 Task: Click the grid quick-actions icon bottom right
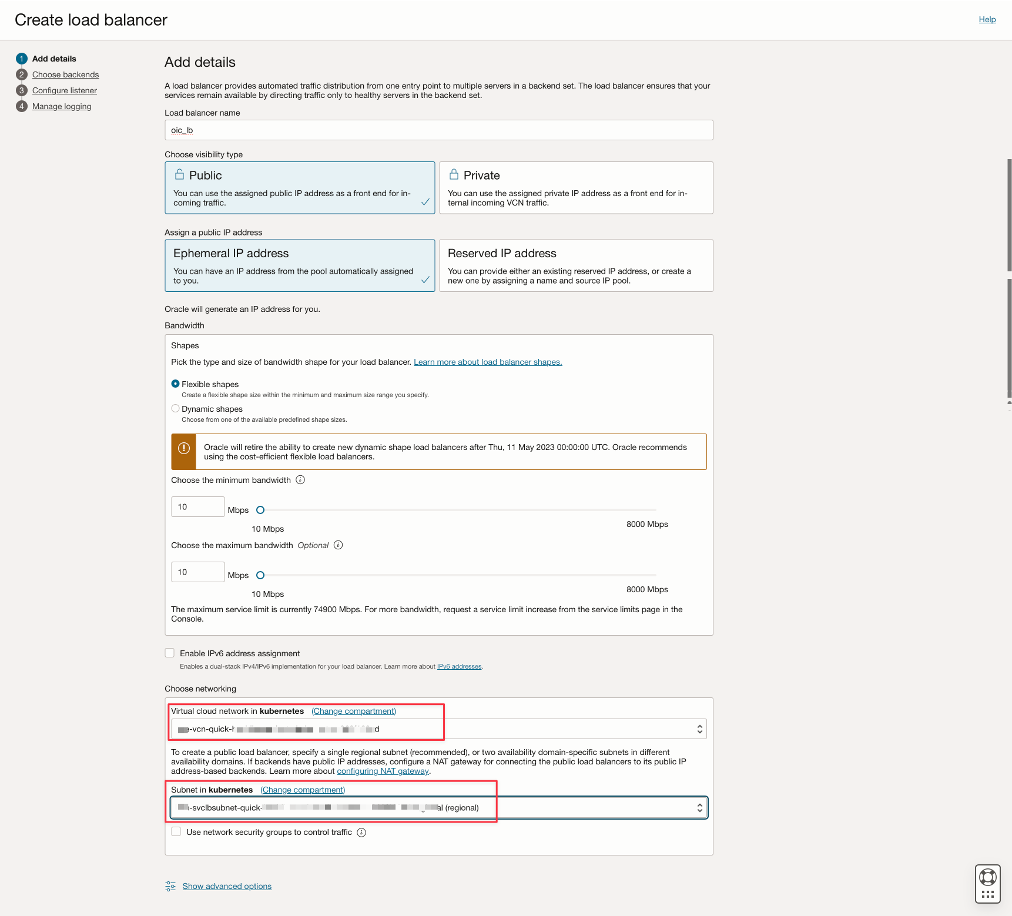click(987, 892)
